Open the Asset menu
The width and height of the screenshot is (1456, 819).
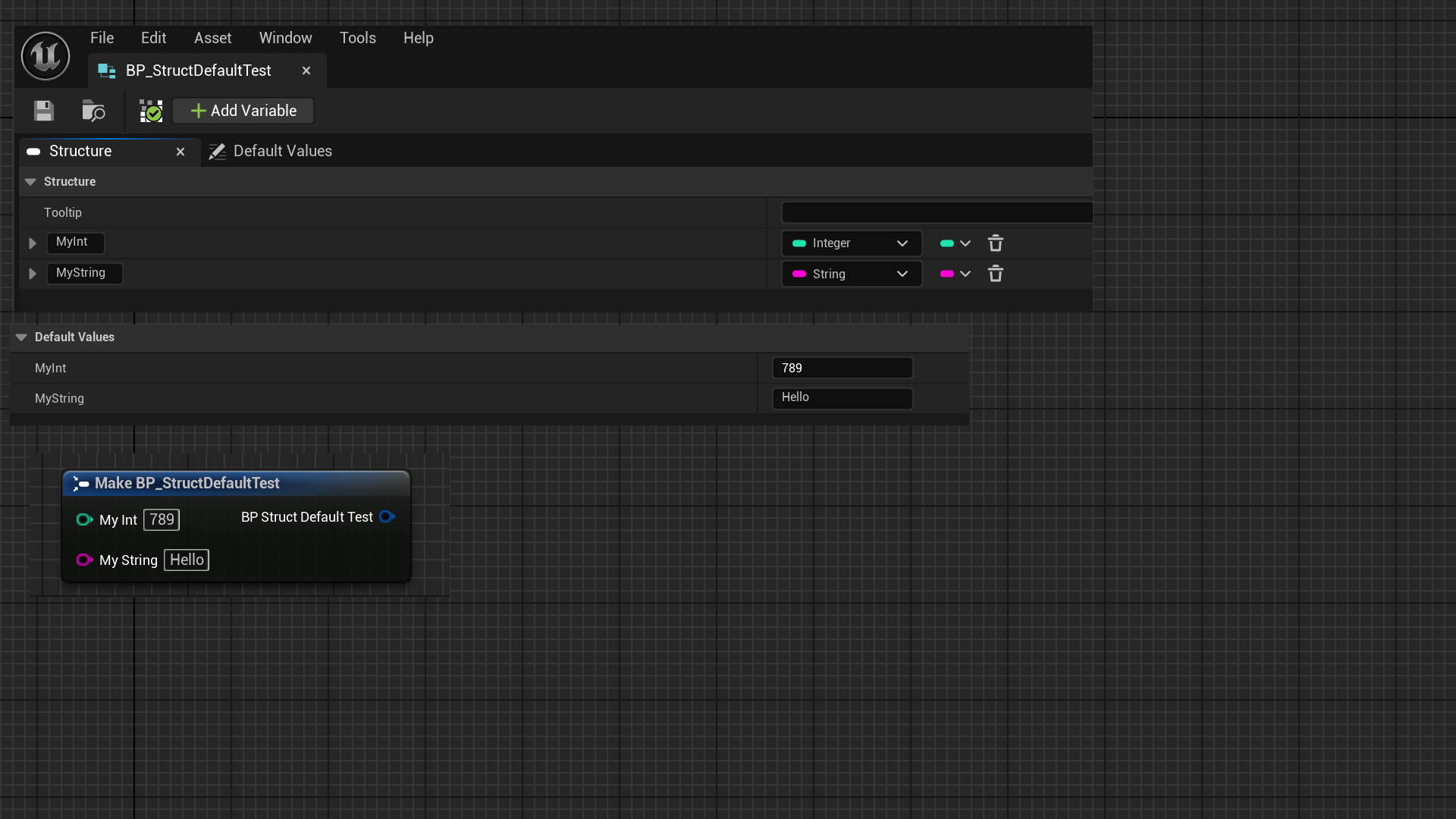(212, 38)
